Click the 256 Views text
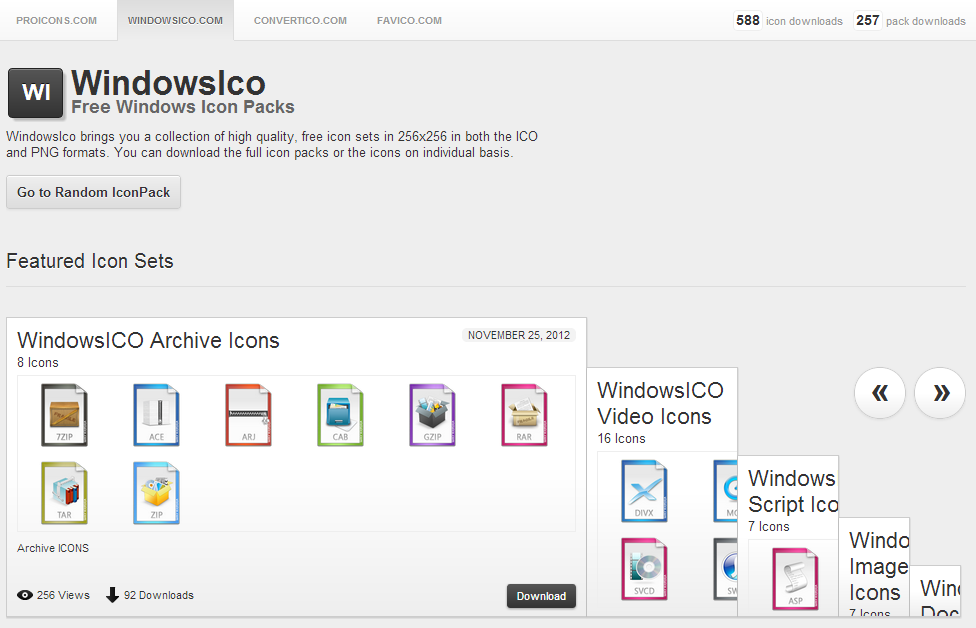The height and width of the screenshot is (628, 976). click(63, 595)
